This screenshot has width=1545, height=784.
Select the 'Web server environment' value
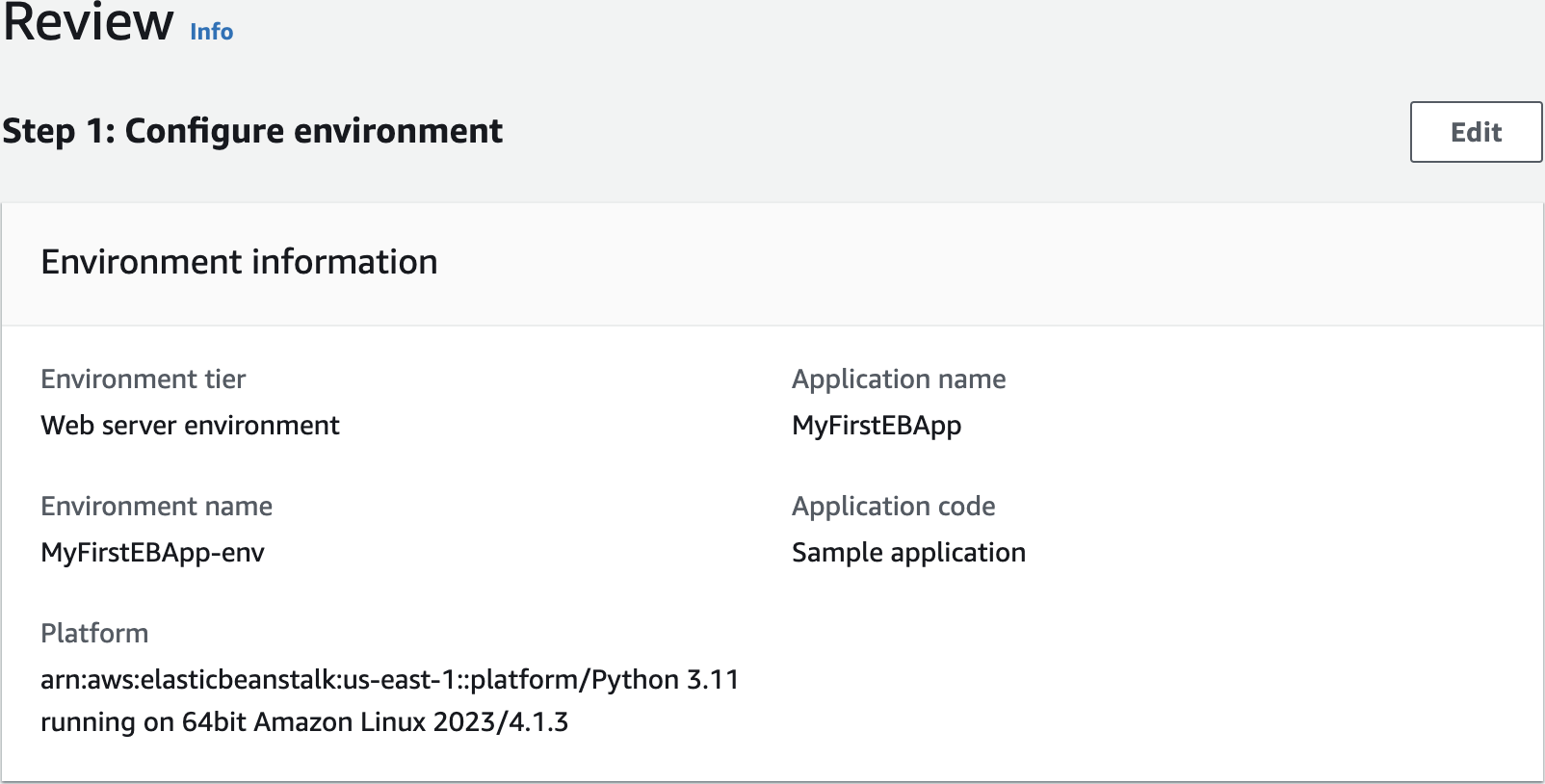point(190,426)
